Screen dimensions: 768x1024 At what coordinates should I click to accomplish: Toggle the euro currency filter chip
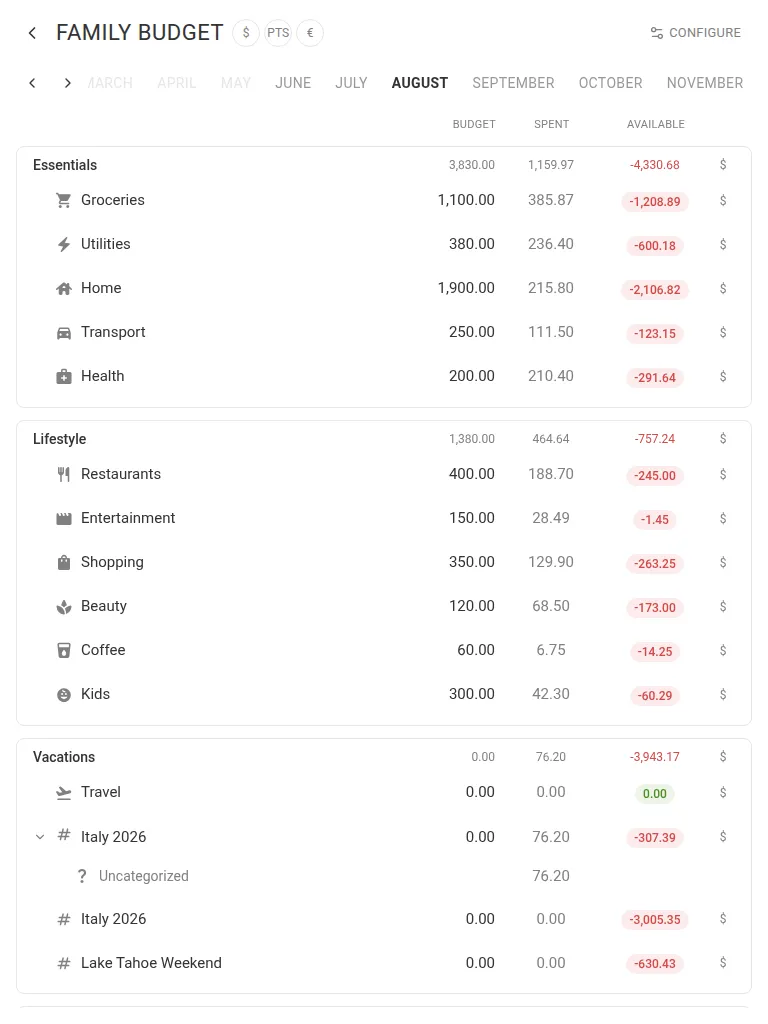coord(310,33)
